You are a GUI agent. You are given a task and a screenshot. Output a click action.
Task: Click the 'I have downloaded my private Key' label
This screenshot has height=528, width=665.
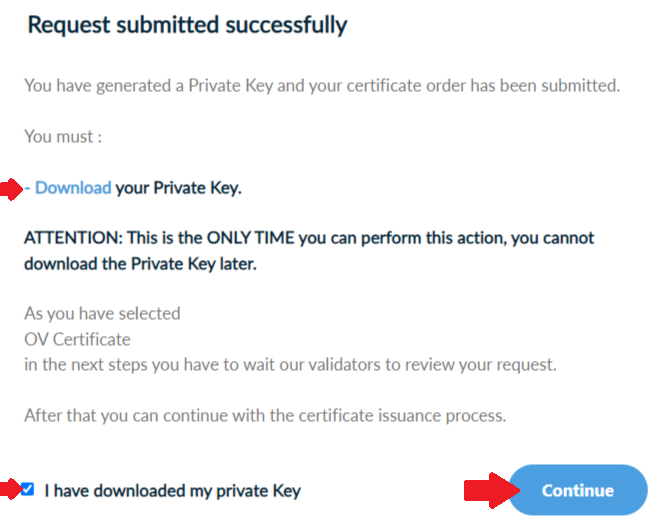[x=172, y=491]
